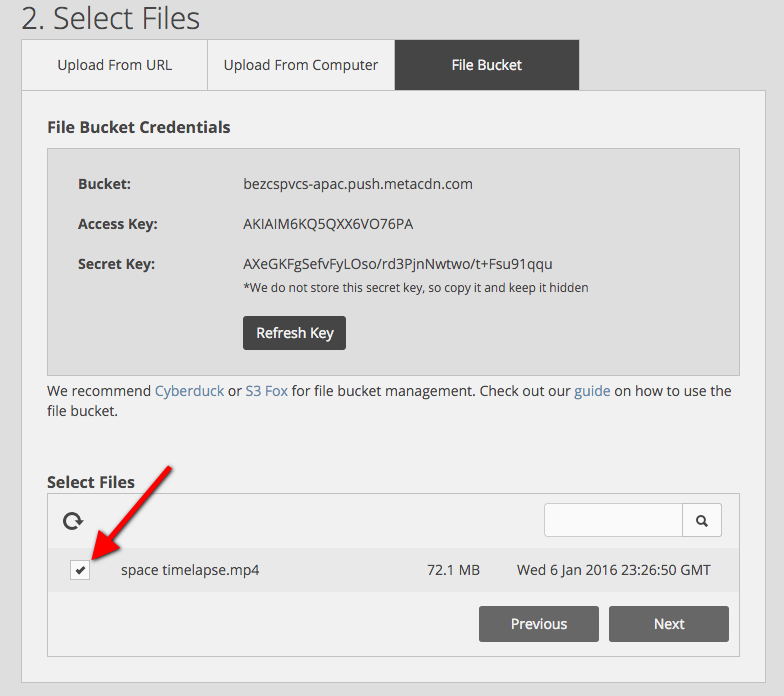Uncheck the space timelapse.mp4 checkbox

(80, 570)
